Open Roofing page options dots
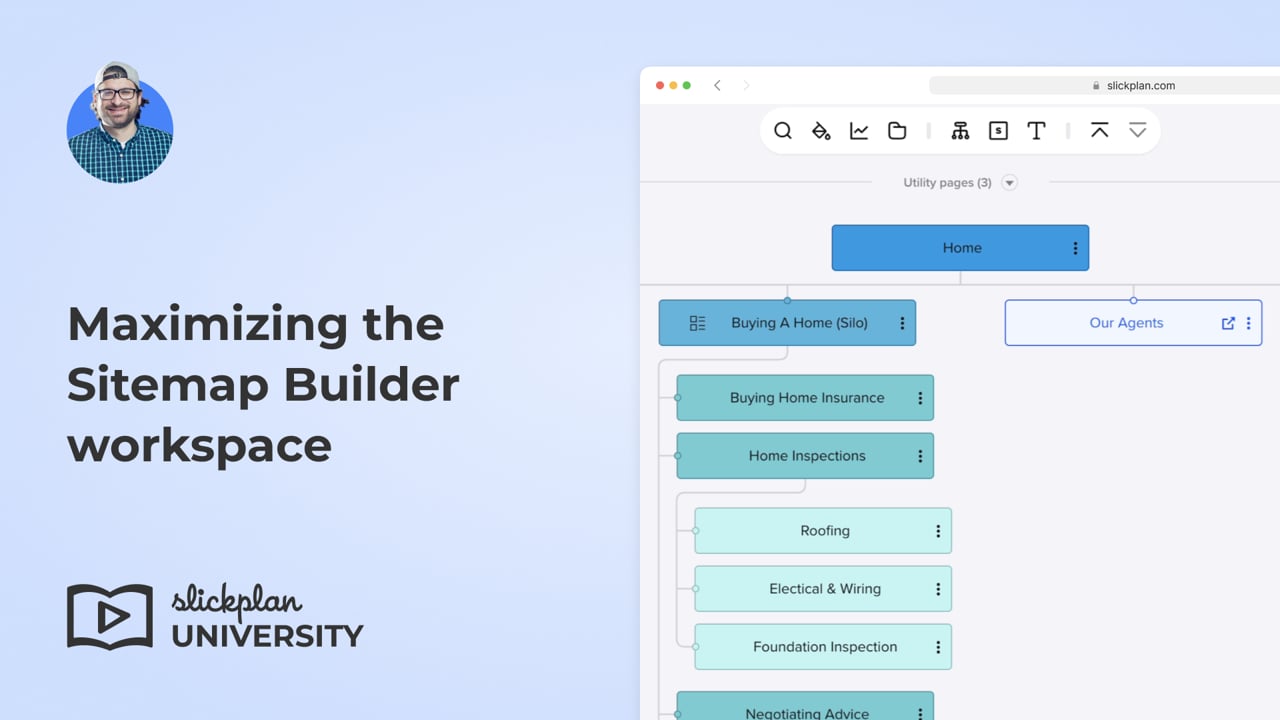Image resolution: width=1280 pixels, height=720 pixels. 938,531
